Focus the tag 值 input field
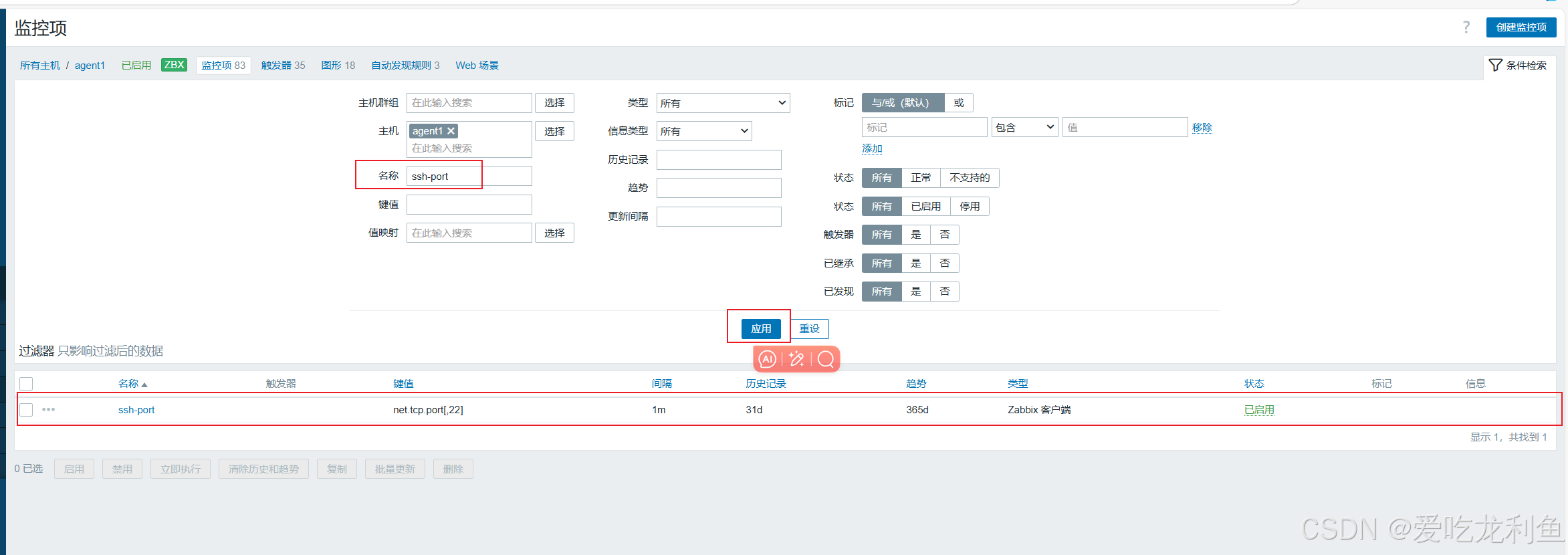This screenshot has height=555, width=1568. (x=1125, y=127)
